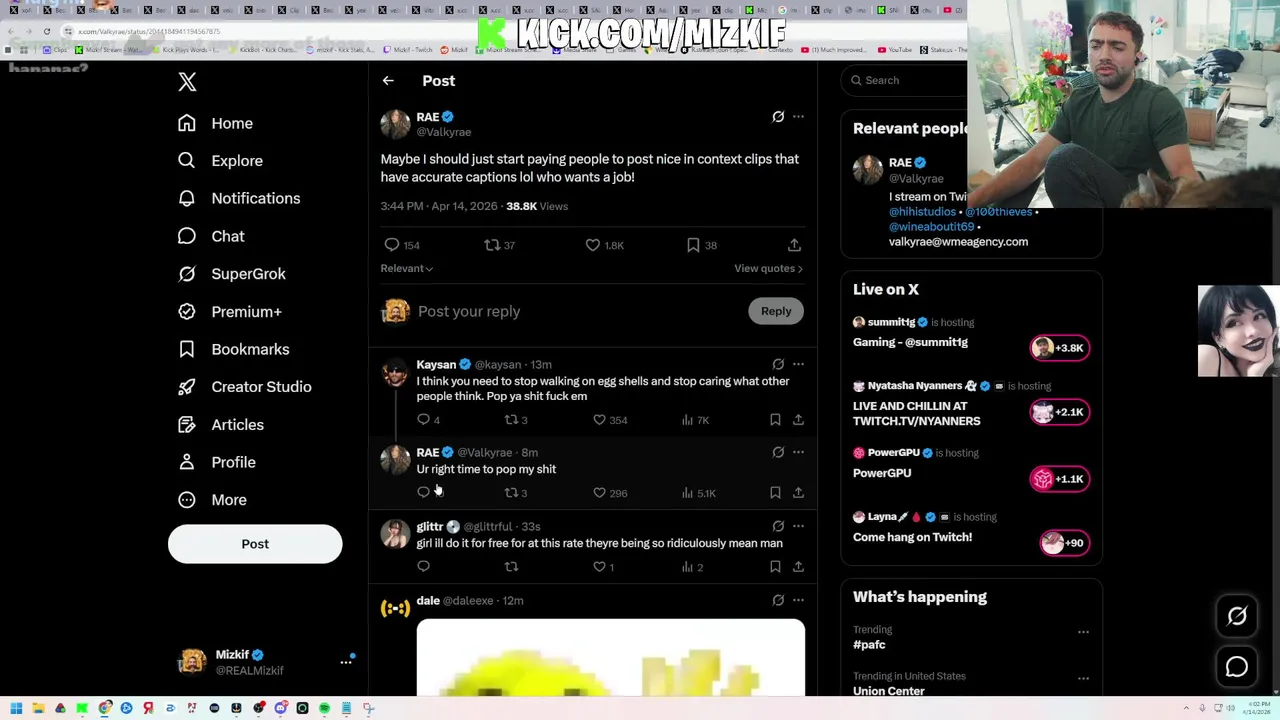This screenshot has height=720, width=1280.
Task: View analytics on RAE's reply 5.1K
Action: click(698, 493)
